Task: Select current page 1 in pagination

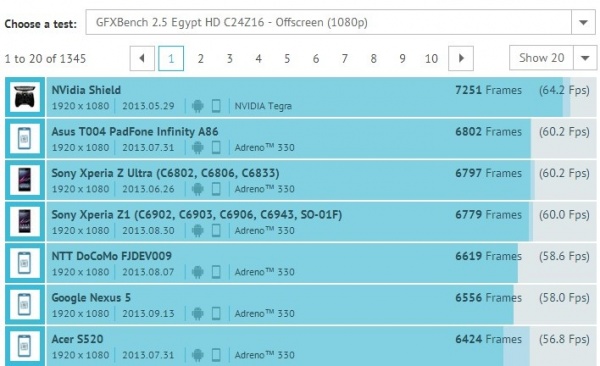Action: point(171,59)
